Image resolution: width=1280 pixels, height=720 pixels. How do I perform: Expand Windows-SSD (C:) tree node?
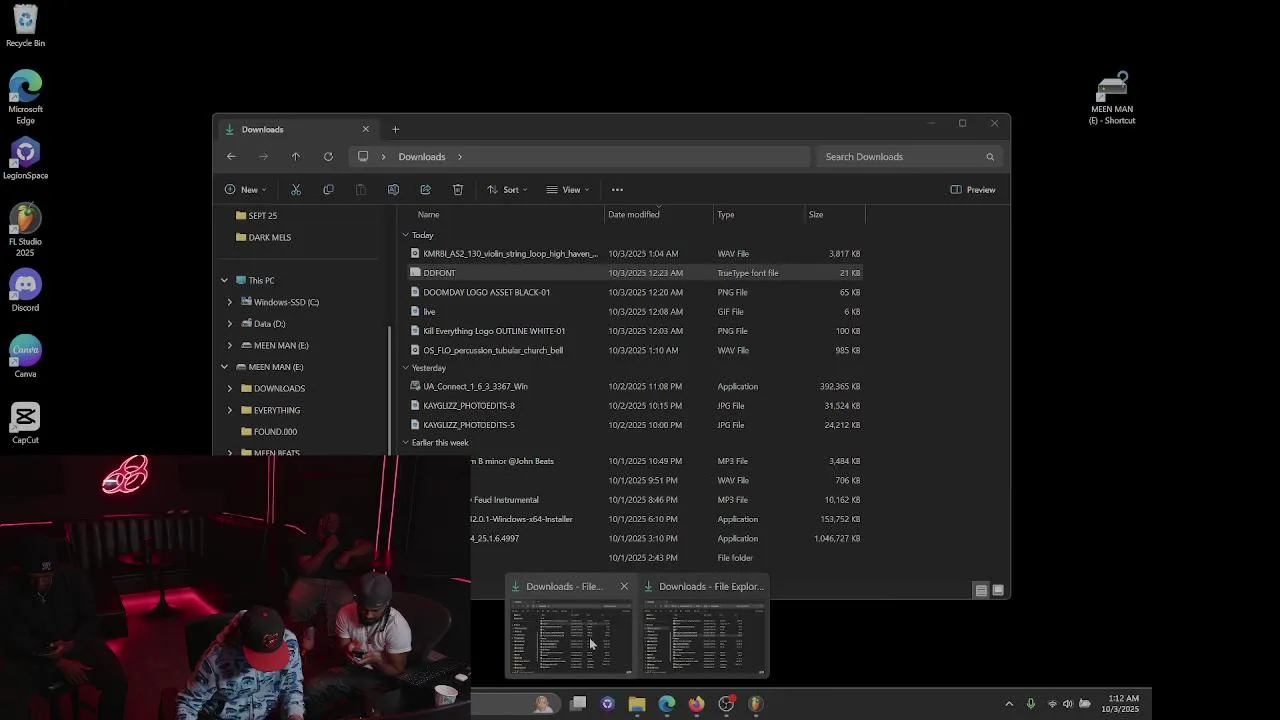[x=230, y=302]
